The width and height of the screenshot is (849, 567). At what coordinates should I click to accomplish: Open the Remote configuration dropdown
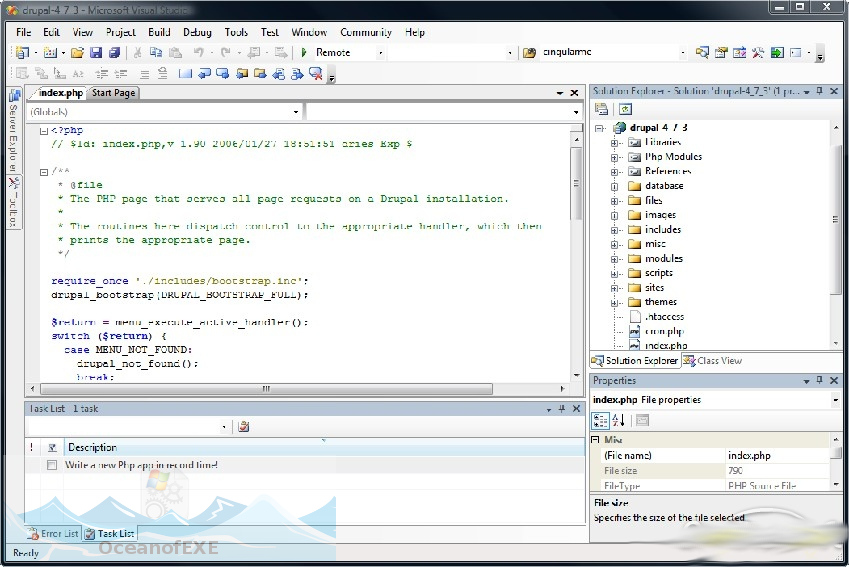coord(381,53)
